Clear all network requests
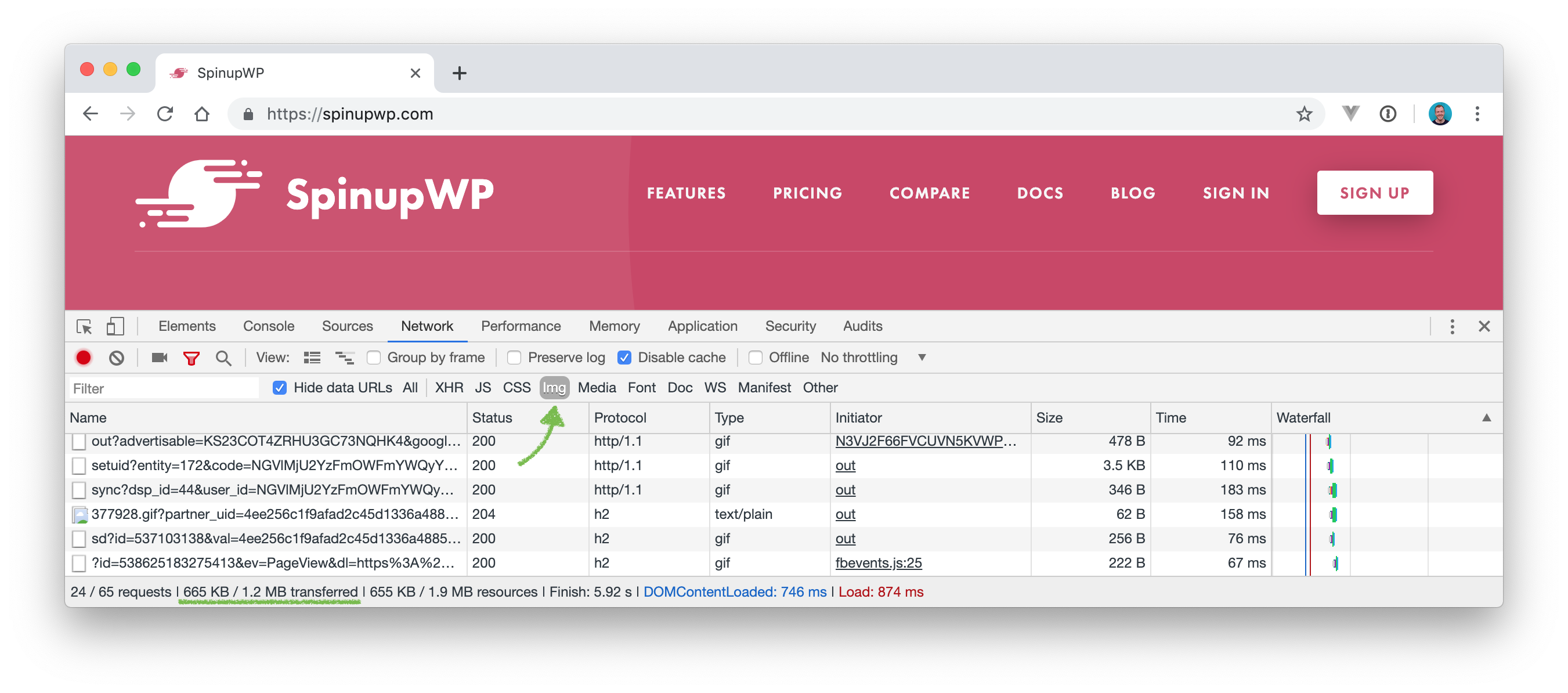The width and height of the screenshot is (1568, 693). [117, 358]
